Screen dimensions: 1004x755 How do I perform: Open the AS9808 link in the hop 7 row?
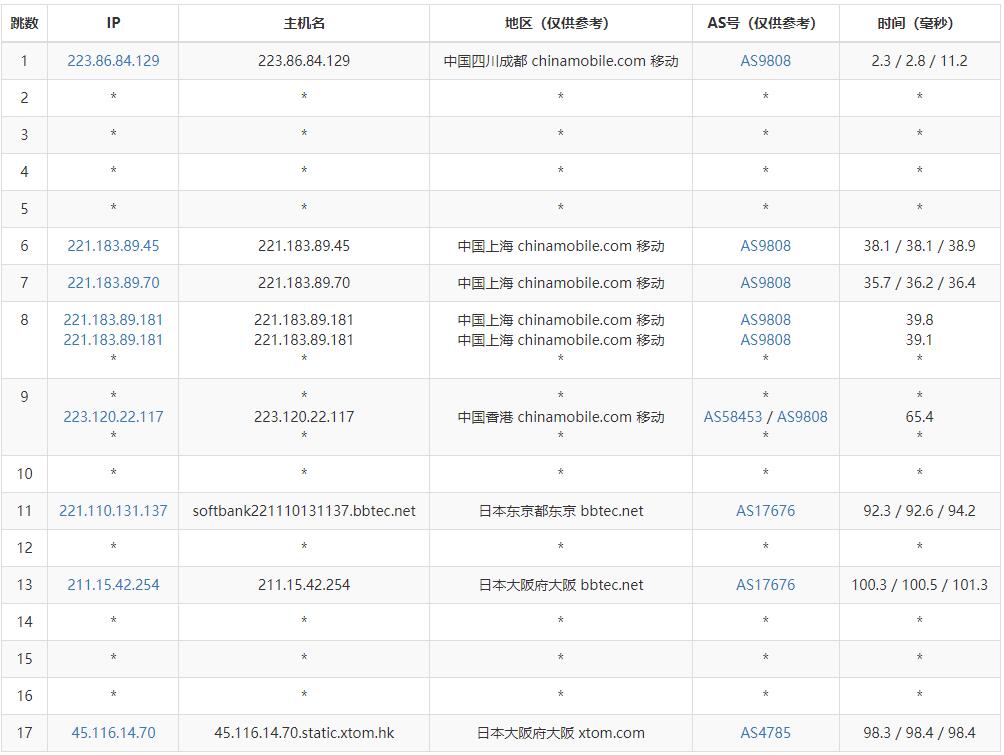[x=765, y=283]
